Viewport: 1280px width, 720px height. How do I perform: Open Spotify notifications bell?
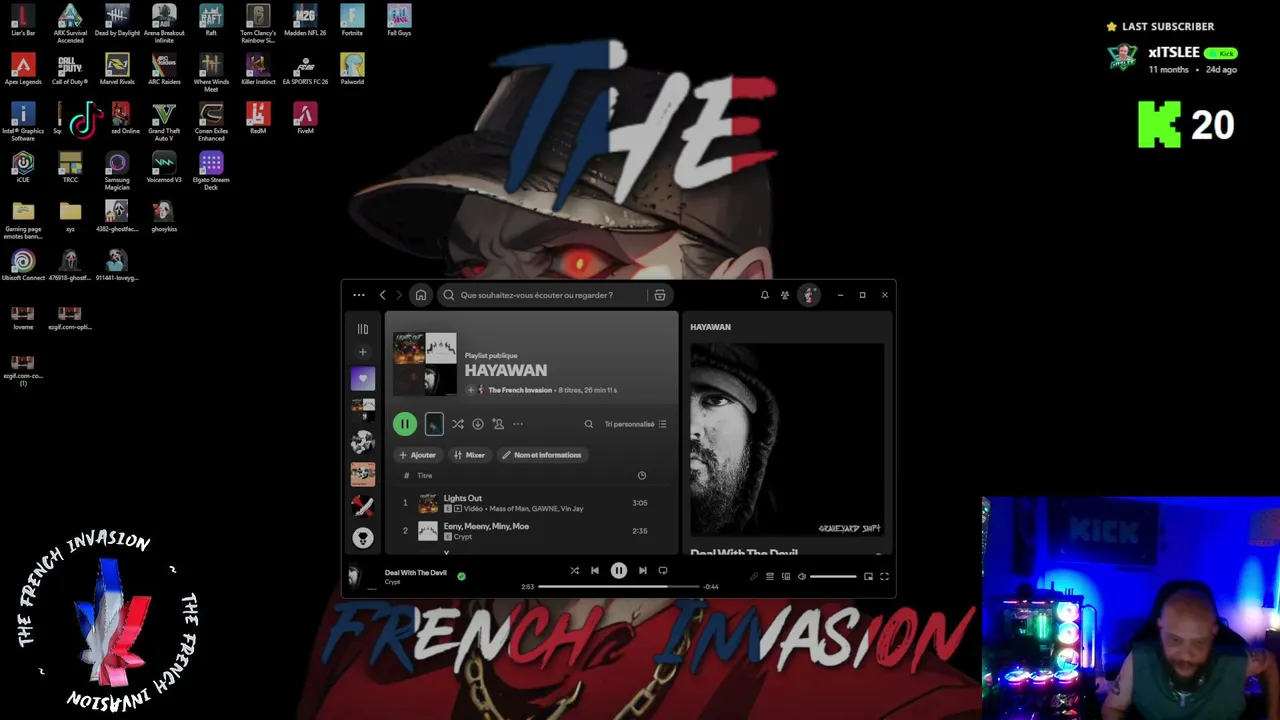pos(765,295)
